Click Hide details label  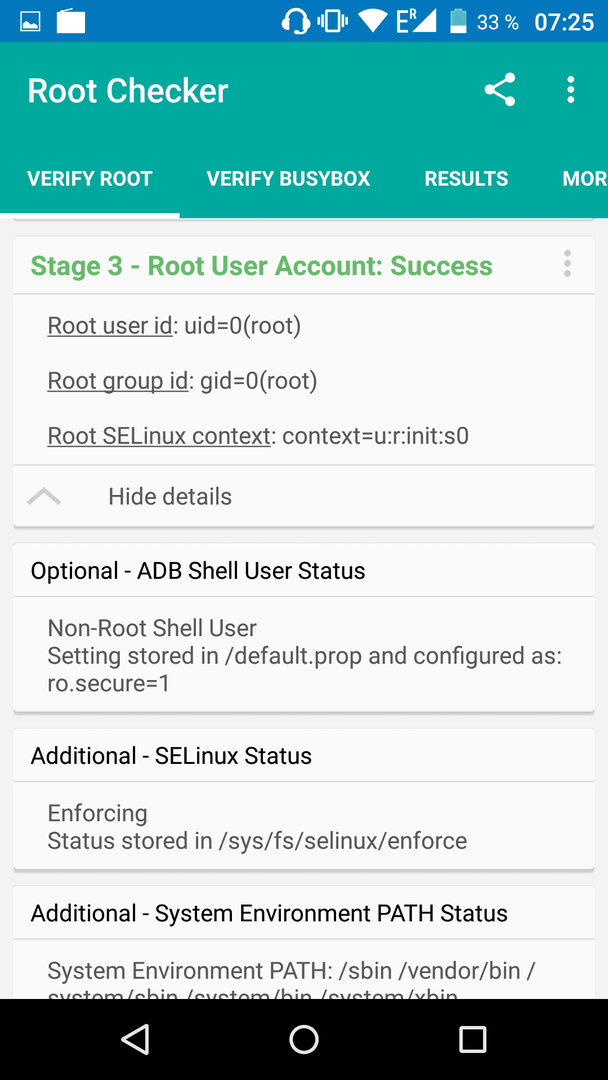tap(169, 497)
